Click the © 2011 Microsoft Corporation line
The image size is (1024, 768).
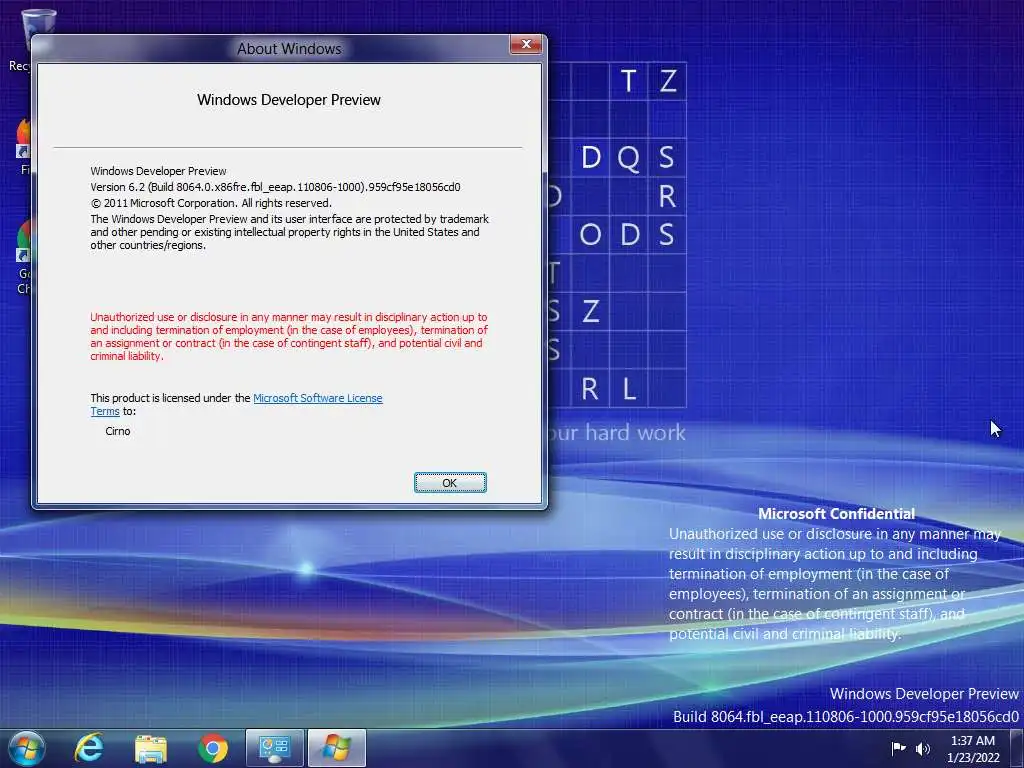(x=211, y=203)
